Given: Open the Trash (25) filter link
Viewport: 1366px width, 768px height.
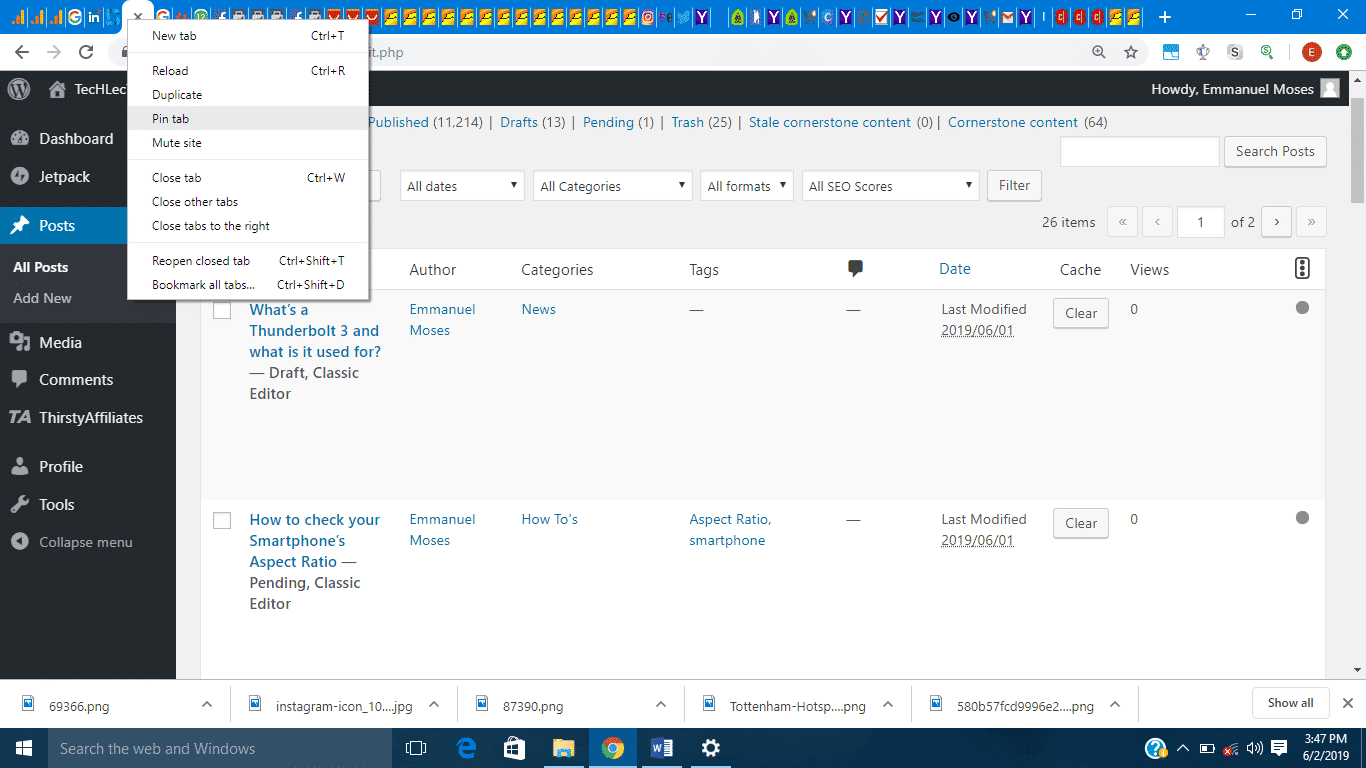Looking at the screenshot, I should coord(701,122).
